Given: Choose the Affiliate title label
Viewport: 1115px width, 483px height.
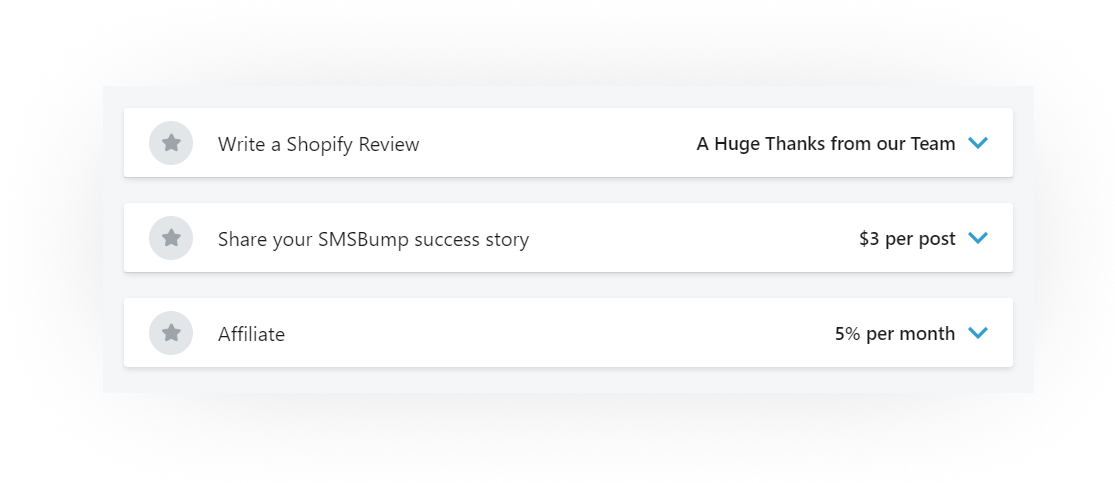Looking at the screenshot, I should [x=251, y=334].
